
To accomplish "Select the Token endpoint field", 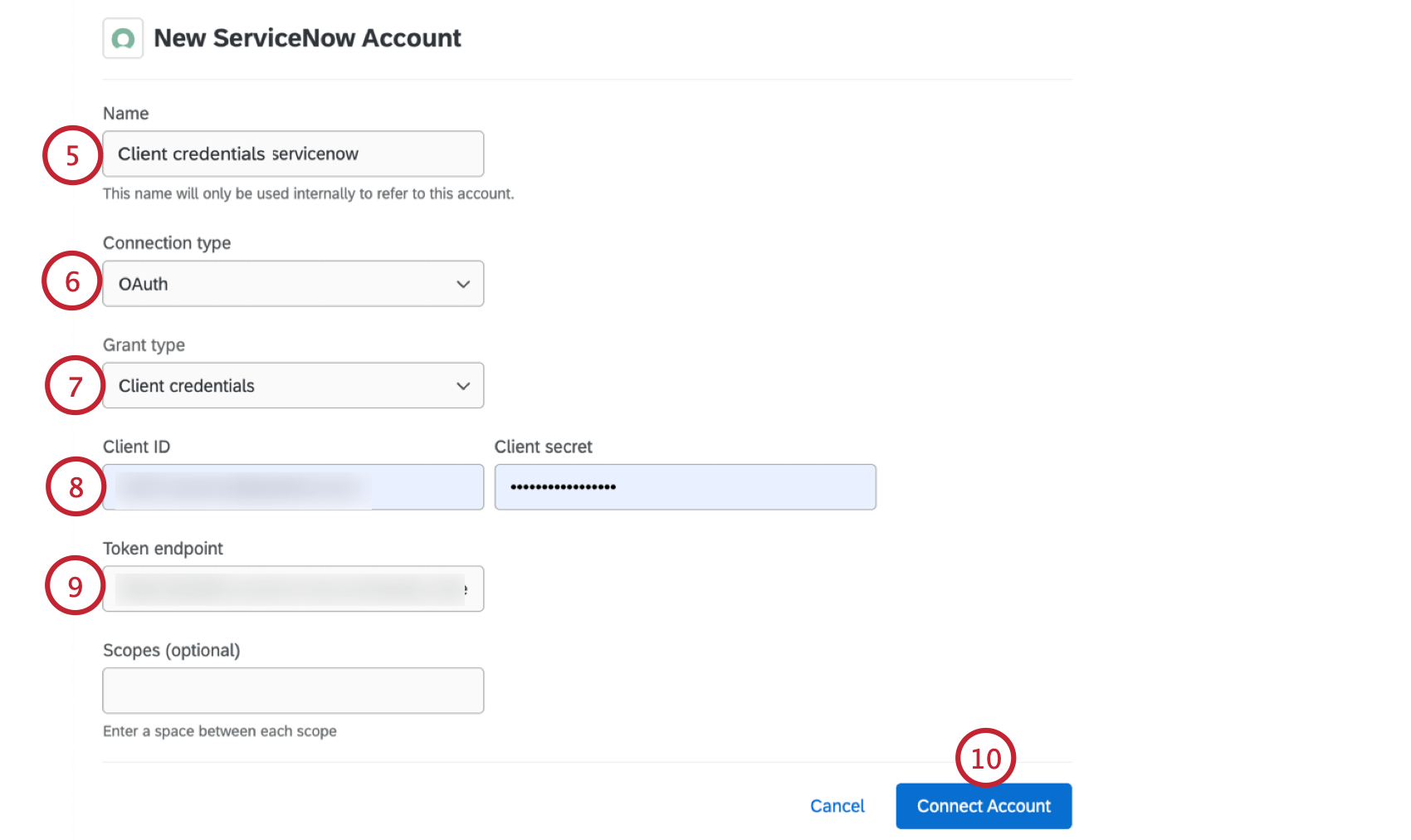I will (x=292, y=588).
